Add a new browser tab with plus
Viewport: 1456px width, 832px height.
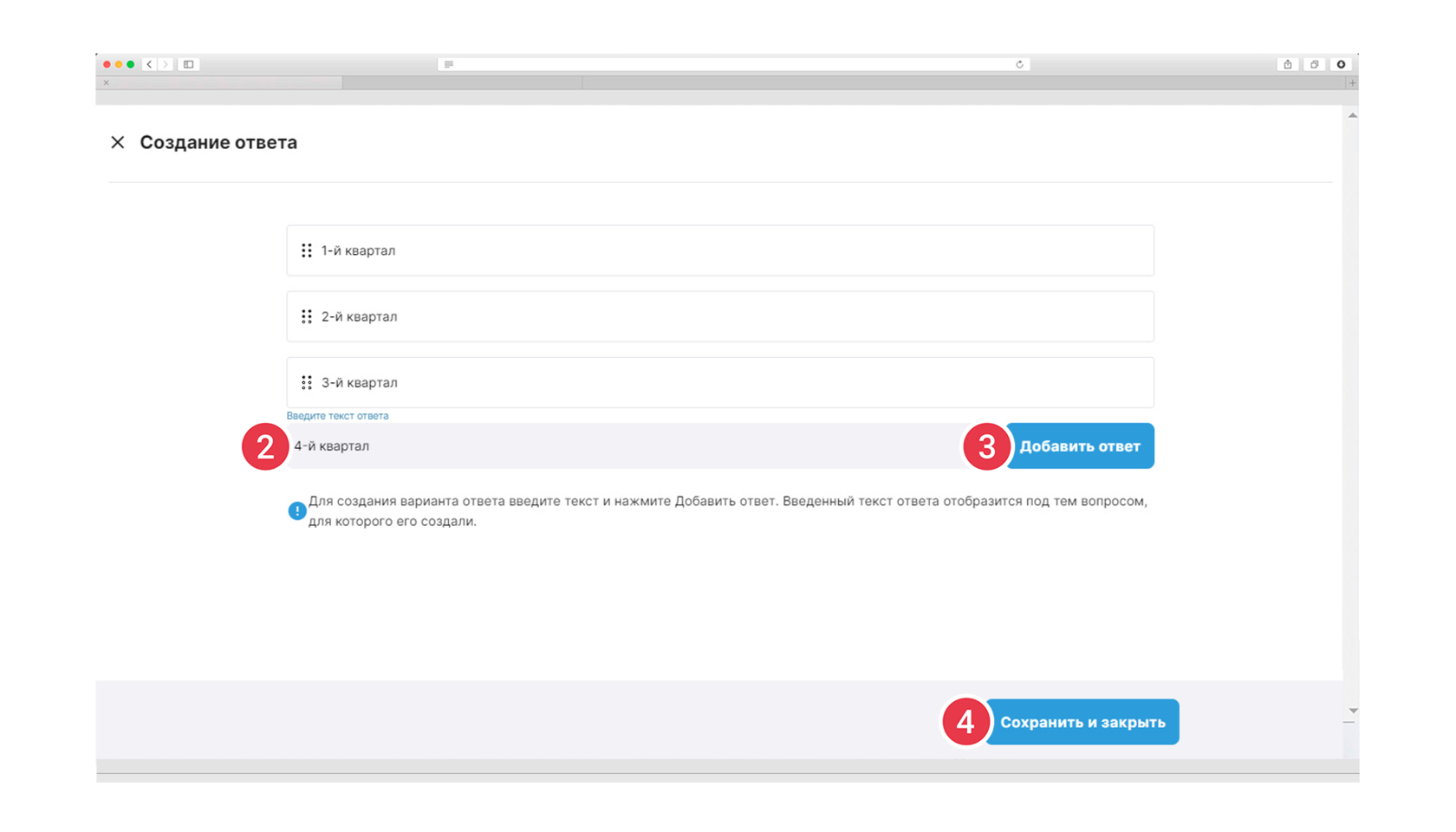click(x=1351, y=83)
